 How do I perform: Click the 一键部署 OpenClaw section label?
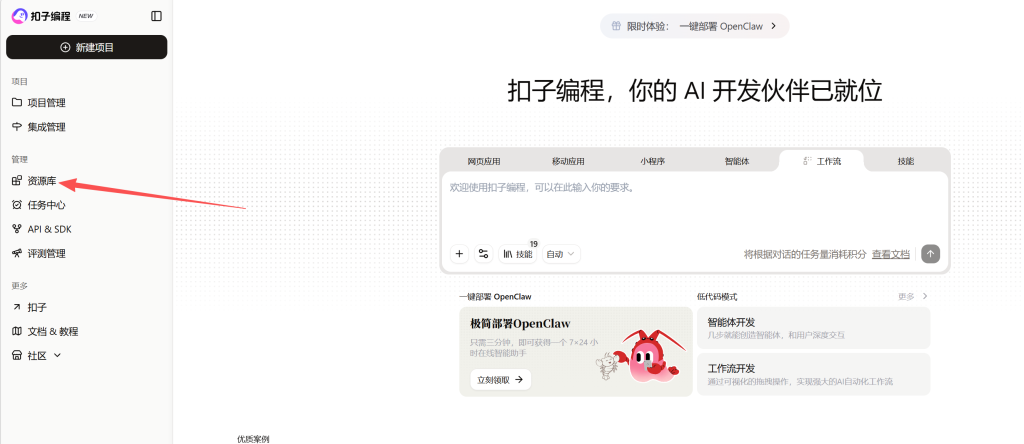pyautogui.click(x=495, y=296)
